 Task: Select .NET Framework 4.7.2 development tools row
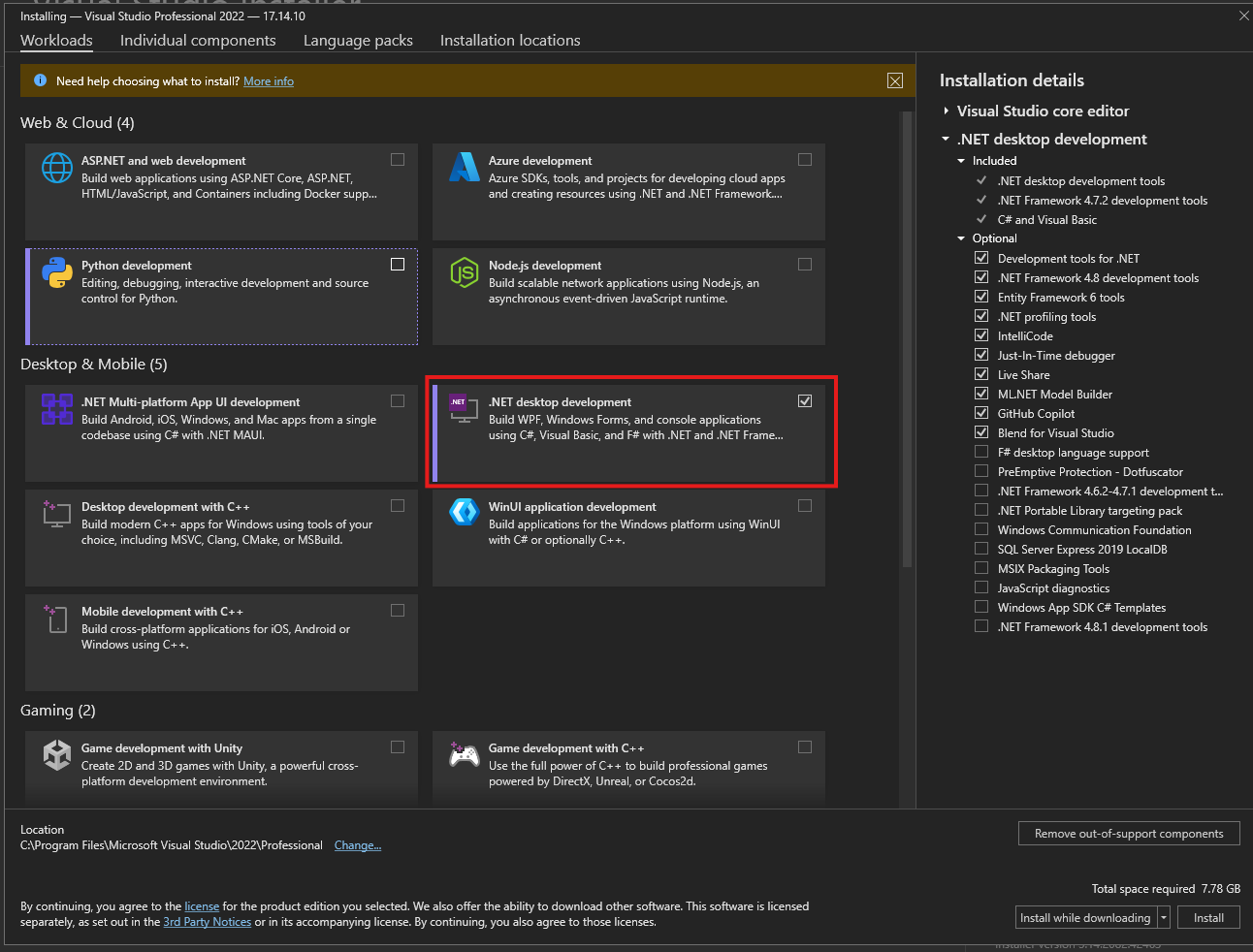tap(1103, 201)
